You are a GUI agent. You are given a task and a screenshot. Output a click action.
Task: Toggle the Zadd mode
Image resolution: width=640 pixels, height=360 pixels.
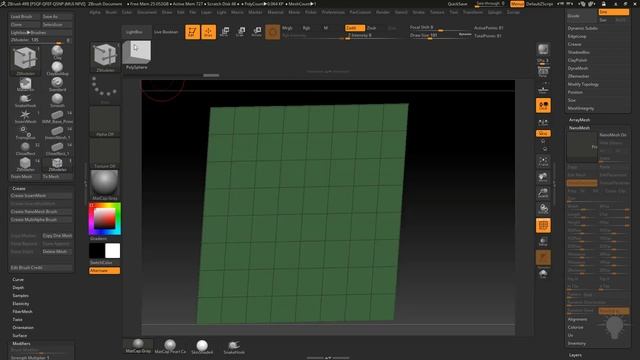(355, 28)
